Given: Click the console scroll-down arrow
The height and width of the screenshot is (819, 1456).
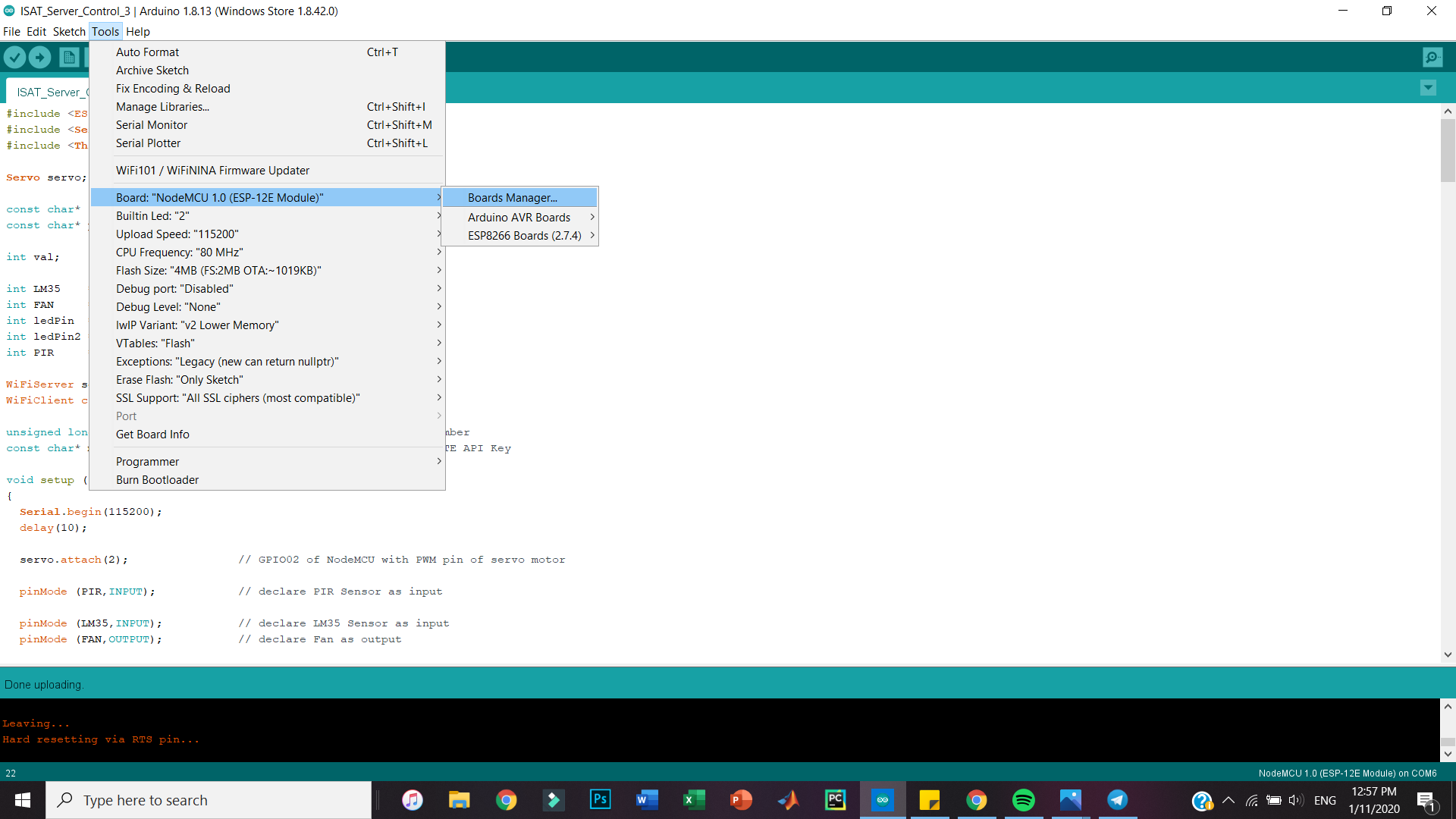Looking at the screenshot, I should point(1448,755).
